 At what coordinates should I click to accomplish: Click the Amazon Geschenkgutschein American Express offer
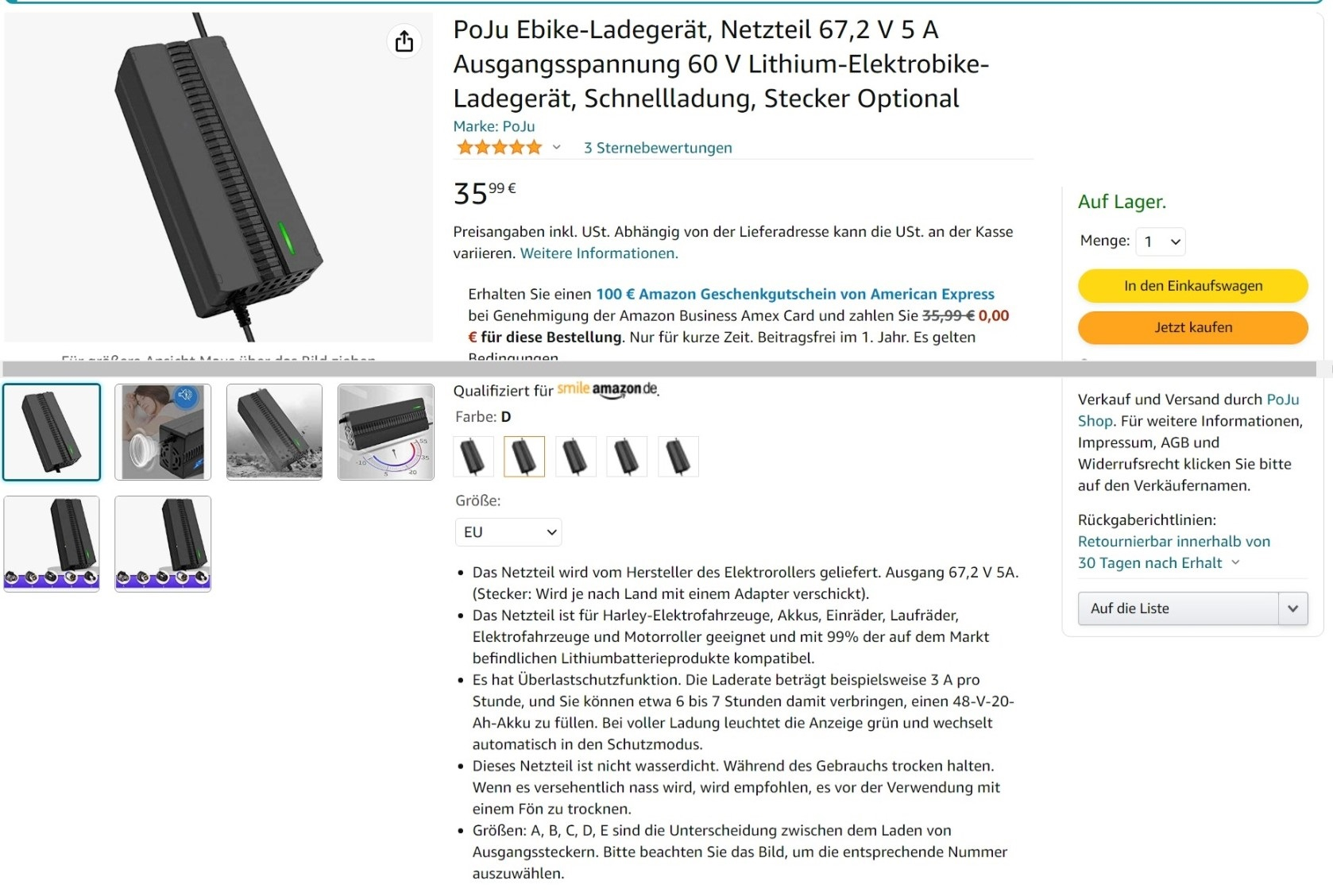tap(795, 294)
